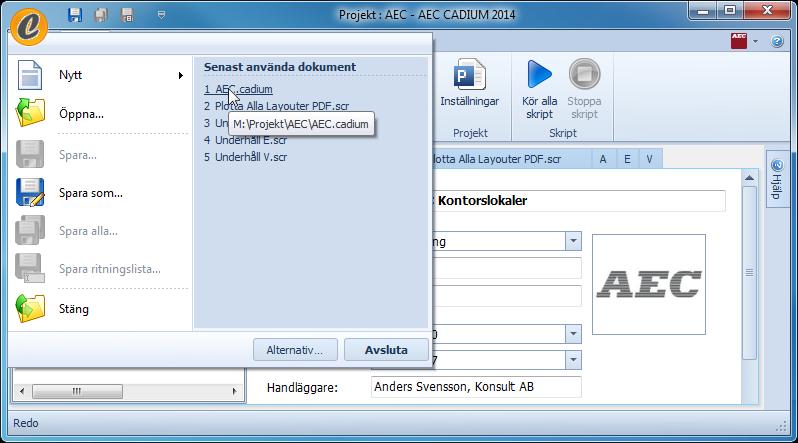Click the red AEC logo icon near help
Screen dimensions: 798x443
(x=738, y=41)
